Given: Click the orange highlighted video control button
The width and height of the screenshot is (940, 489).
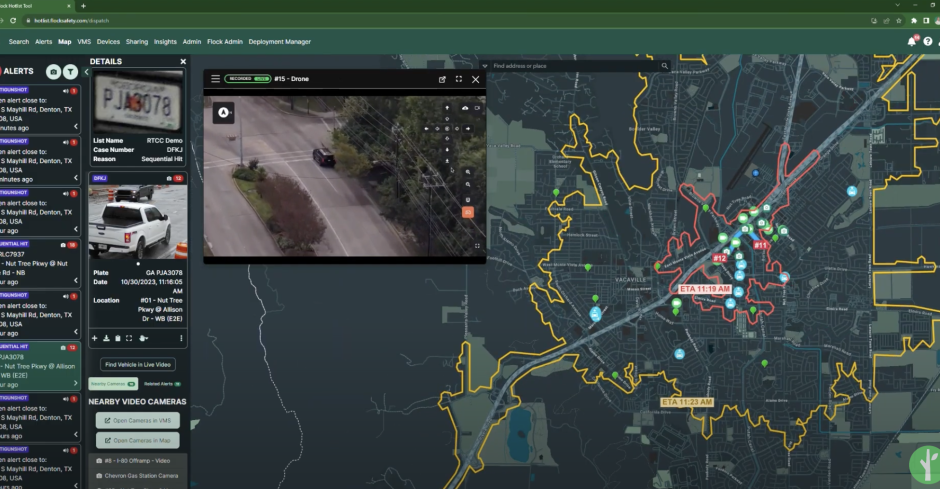Looking at the screenshot, I should click(x=468, y=212).
